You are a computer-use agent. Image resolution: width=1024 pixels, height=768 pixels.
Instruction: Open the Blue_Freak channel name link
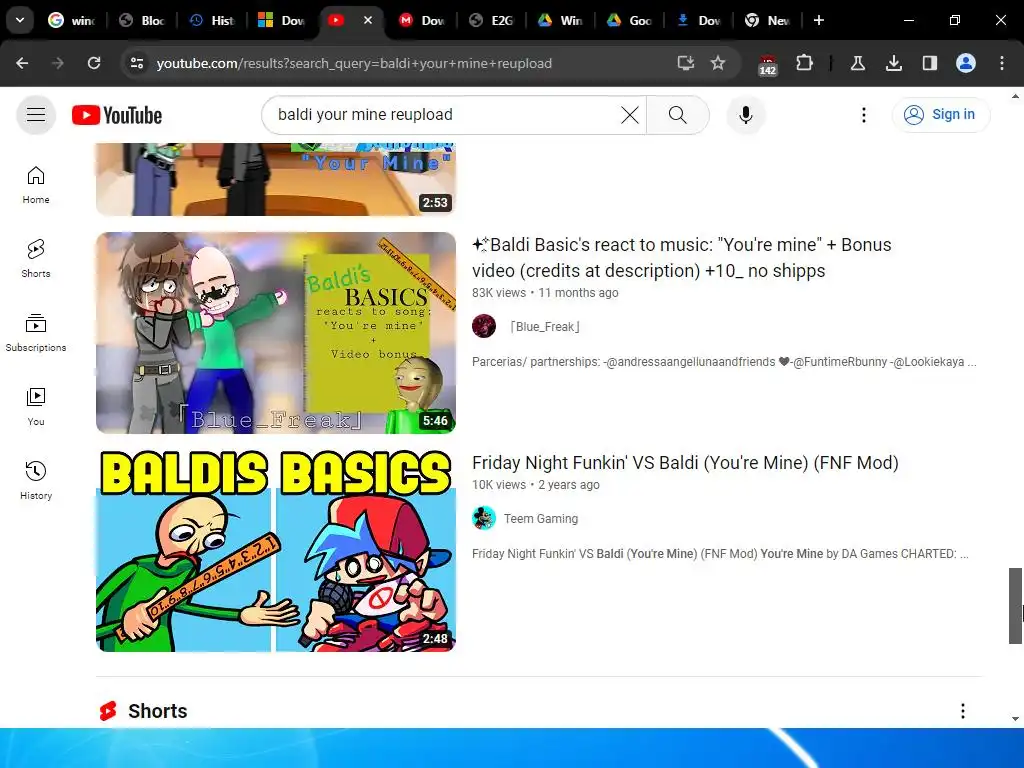tap(545, 327)
